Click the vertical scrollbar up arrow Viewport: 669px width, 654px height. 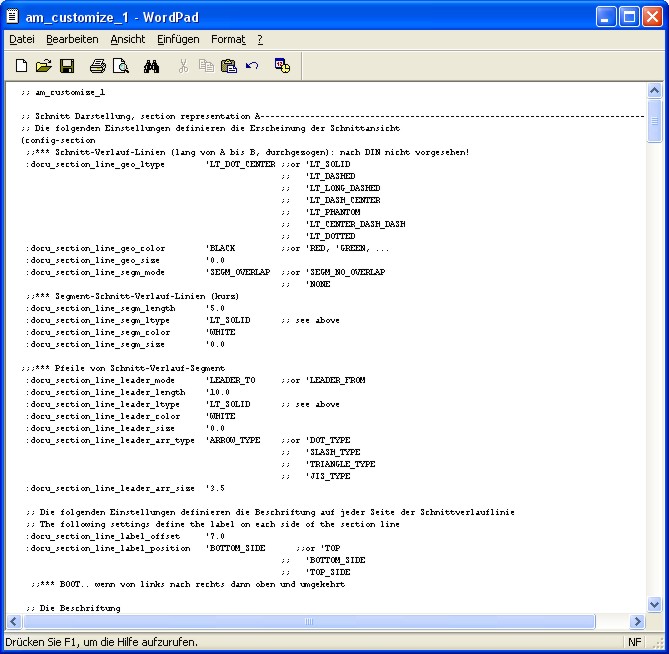tap(654, 91)
